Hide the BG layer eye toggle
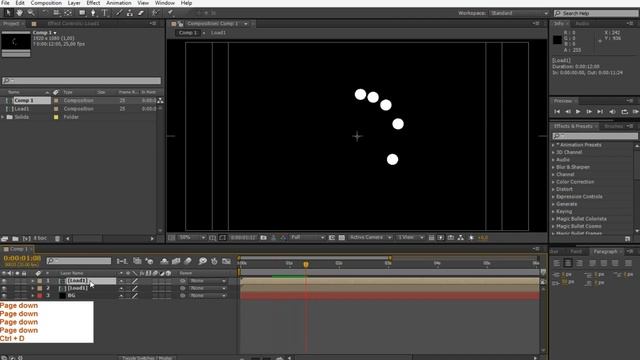This screenshot has width=640, height=360. 4,296
